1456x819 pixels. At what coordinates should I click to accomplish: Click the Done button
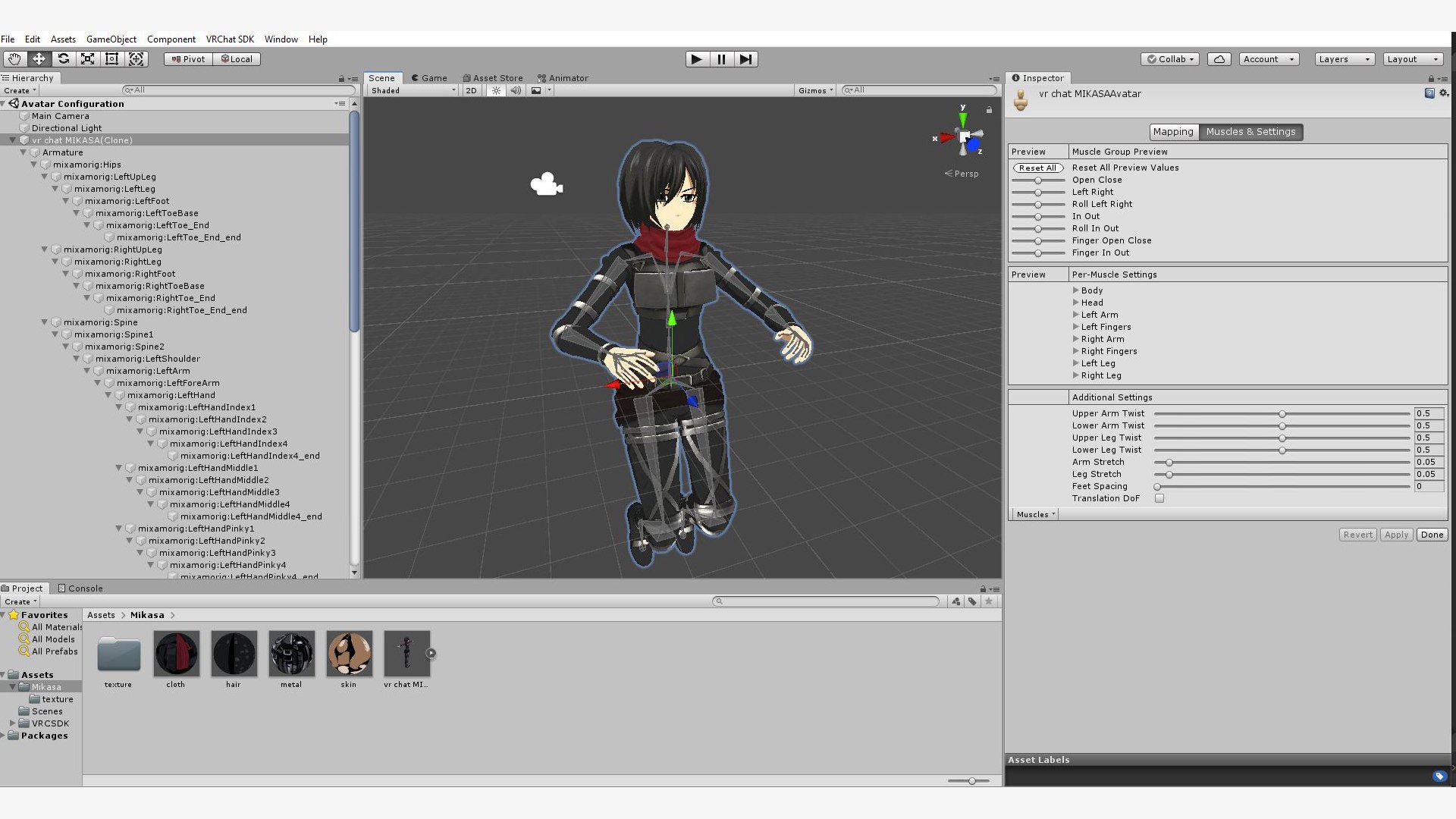tap(1432, 535)
